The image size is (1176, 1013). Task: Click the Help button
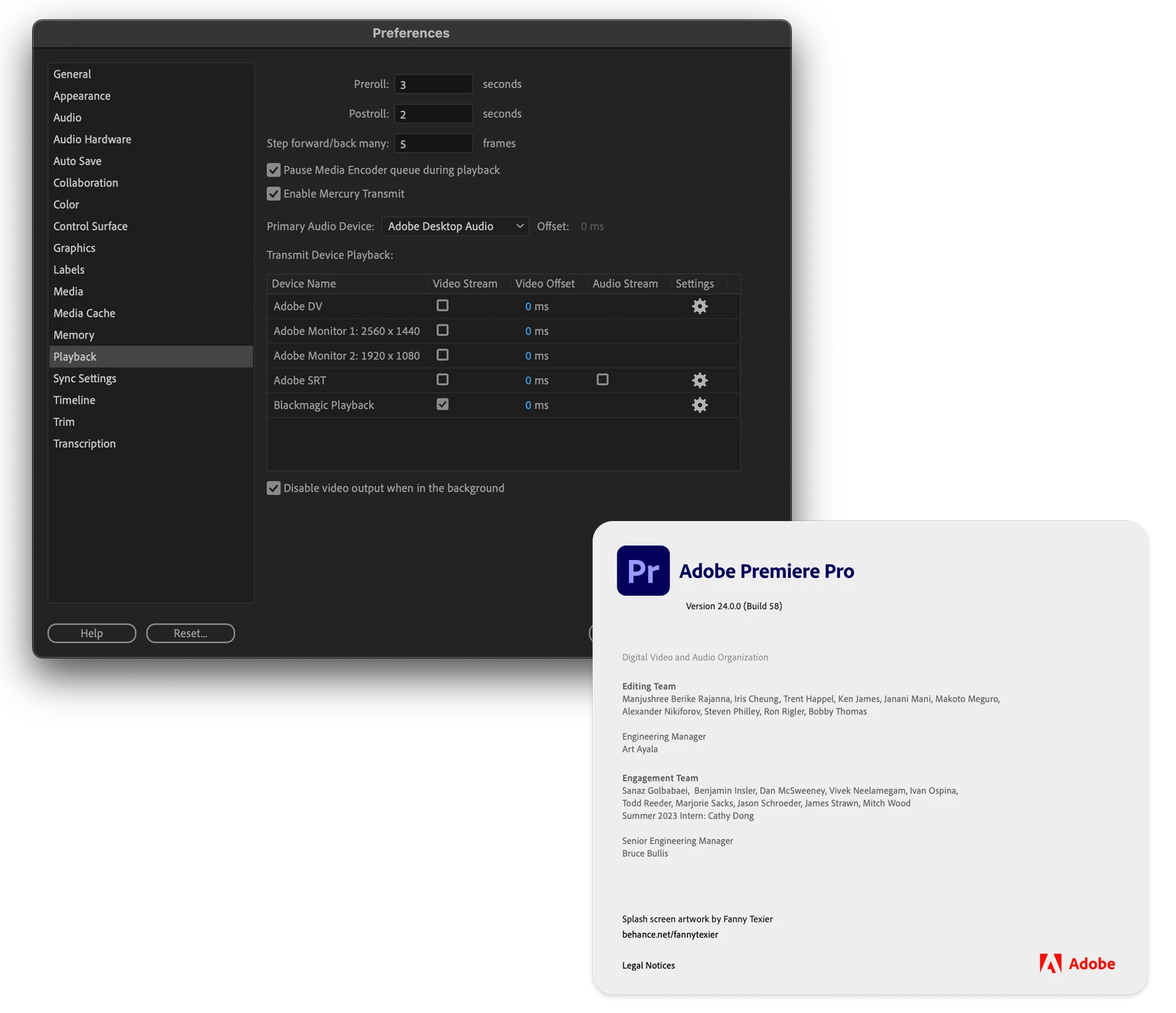click(92, 633)
